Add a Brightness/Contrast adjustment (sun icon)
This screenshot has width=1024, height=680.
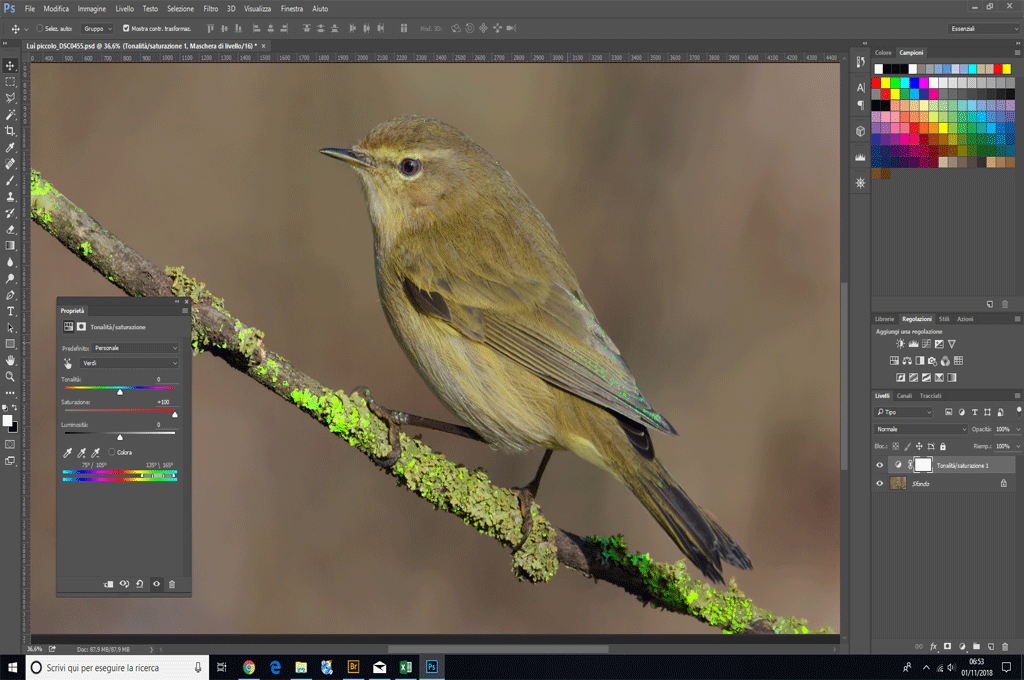click(x=900, y=344)
